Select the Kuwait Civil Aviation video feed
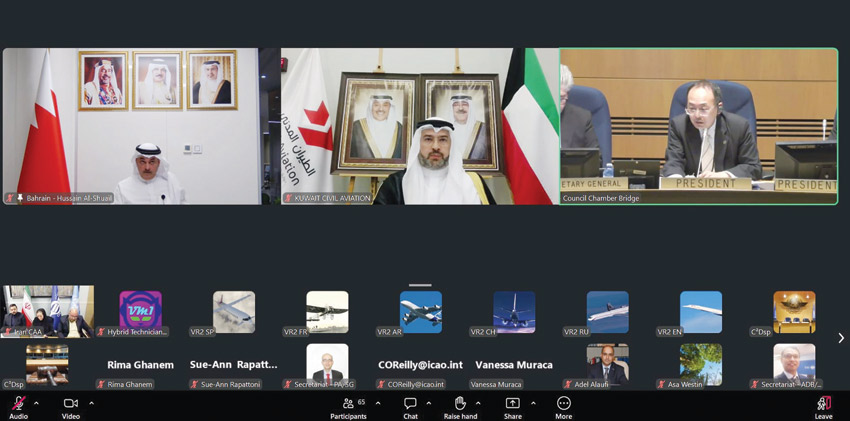Viewport: 850px width, 421px height. point(419,125)
